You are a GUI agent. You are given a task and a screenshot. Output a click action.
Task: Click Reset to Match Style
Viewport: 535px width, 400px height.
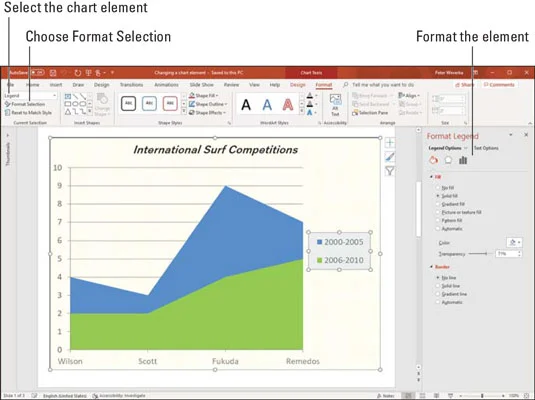coord(28,113)
